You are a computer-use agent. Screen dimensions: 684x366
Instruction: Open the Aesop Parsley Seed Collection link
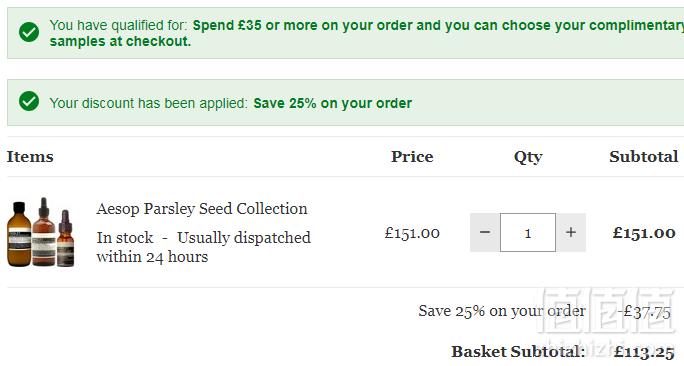[202, 209]
